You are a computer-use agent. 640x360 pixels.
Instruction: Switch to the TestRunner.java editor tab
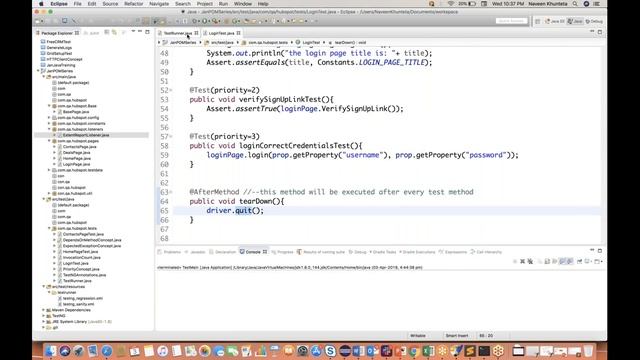tap(178, 33)
